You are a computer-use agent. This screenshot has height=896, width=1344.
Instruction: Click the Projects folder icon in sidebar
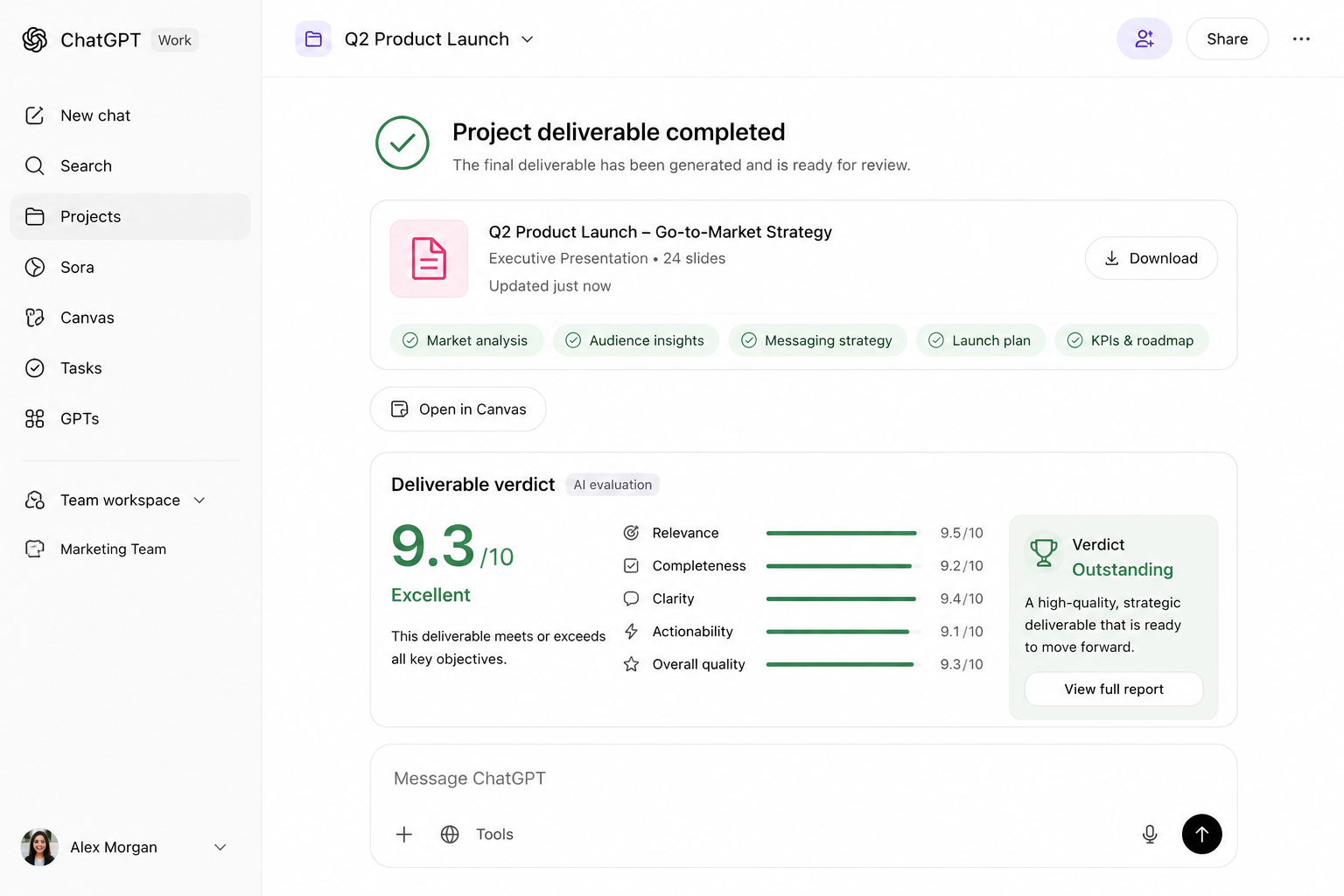[x=35, y=217]
